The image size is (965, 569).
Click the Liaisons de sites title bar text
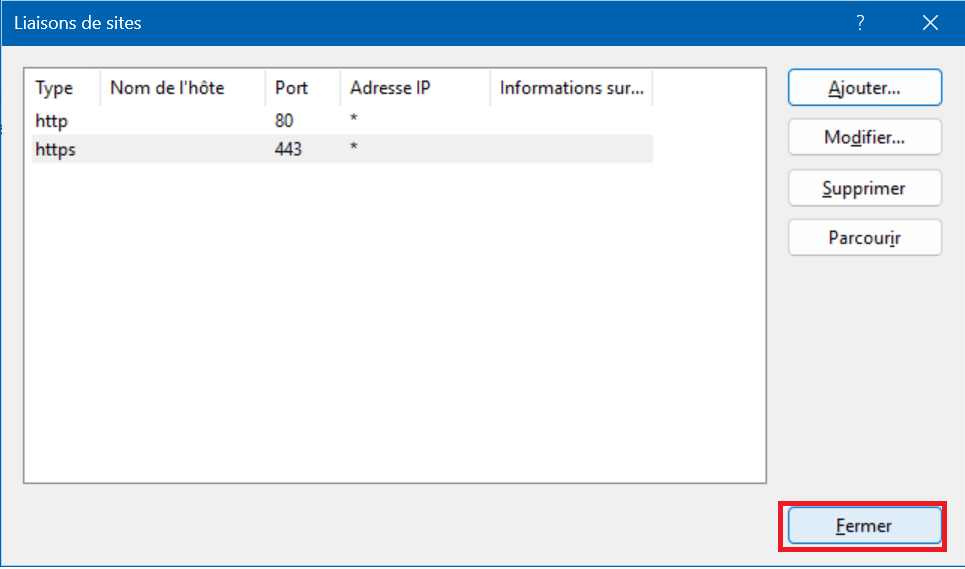point(78,23)
